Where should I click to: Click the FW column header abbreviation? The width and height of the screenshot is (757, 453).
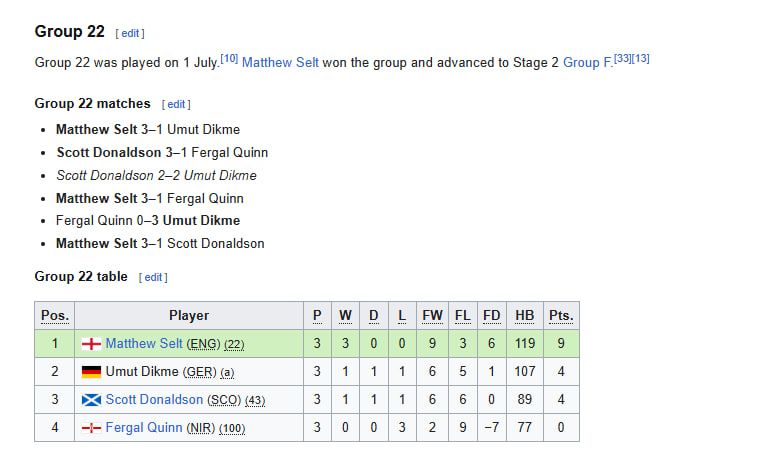click(x=432, y=316)
